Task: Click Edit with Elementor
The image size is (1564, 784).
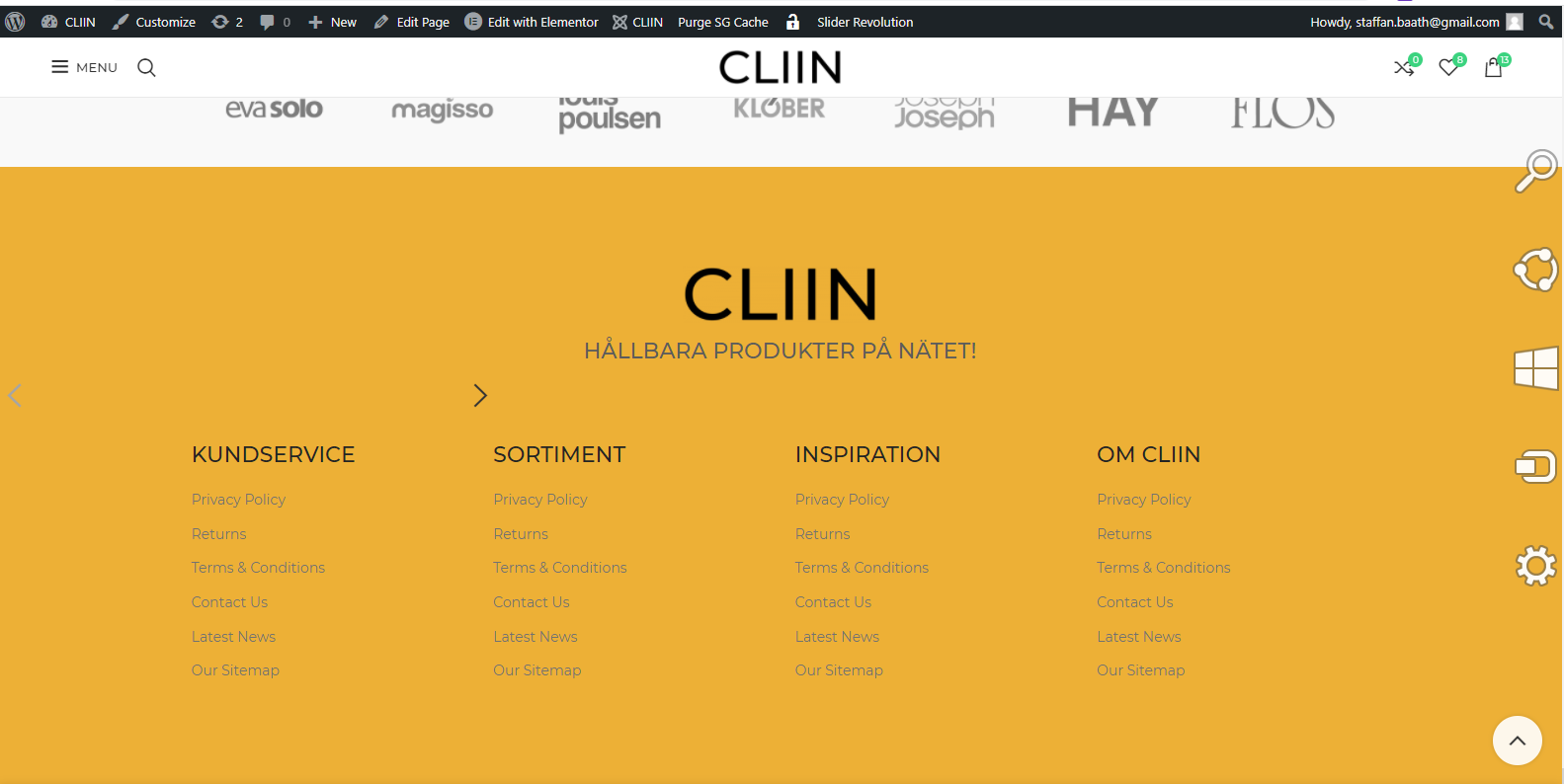Action: (532, 22)
